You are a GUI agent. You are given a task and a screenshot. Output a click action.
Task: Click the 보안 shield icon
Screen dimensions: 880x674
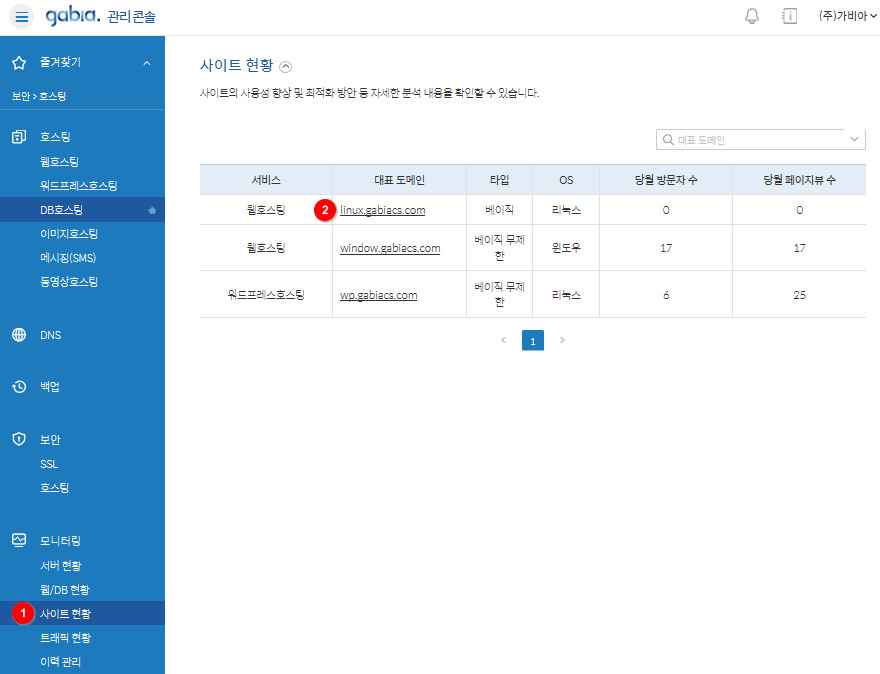(x=19, y=439)
